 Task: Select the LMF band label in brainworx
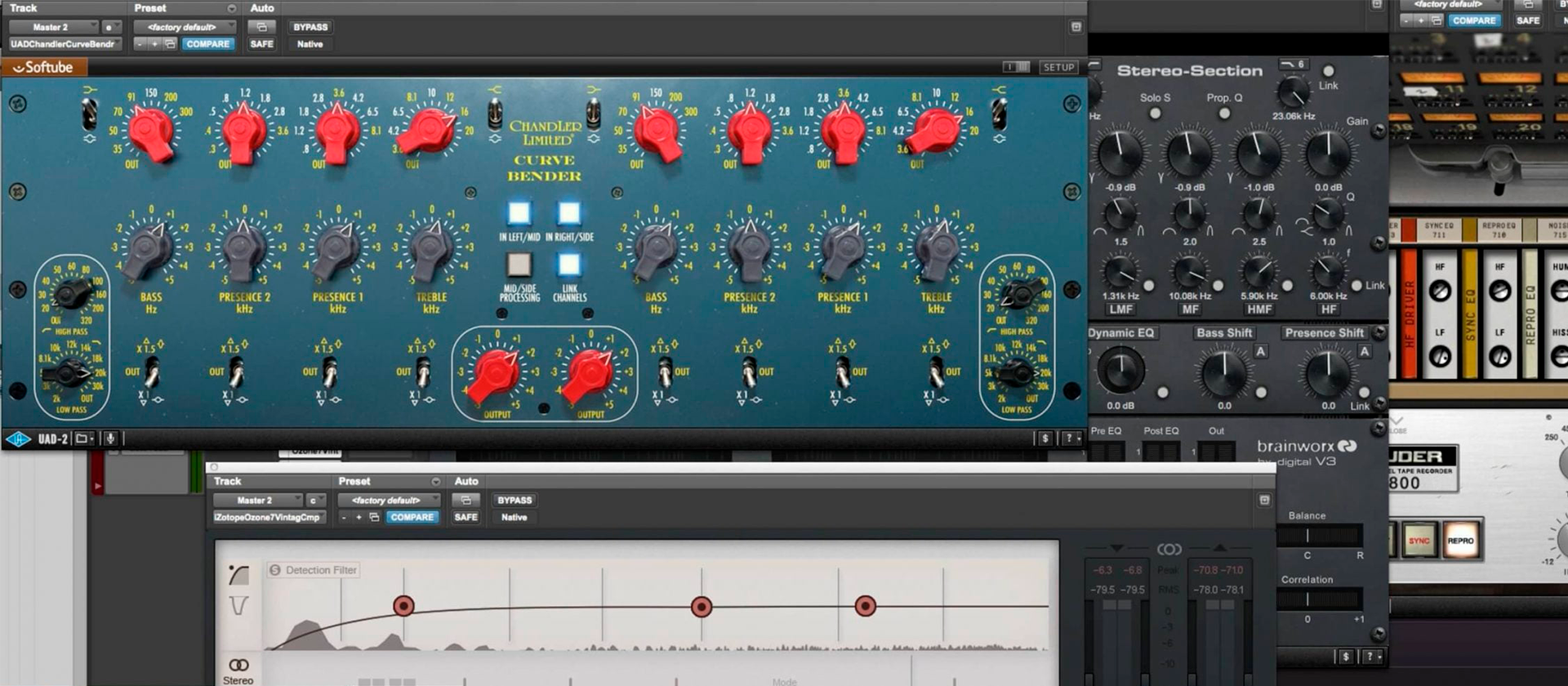(x=1120, y=310)
